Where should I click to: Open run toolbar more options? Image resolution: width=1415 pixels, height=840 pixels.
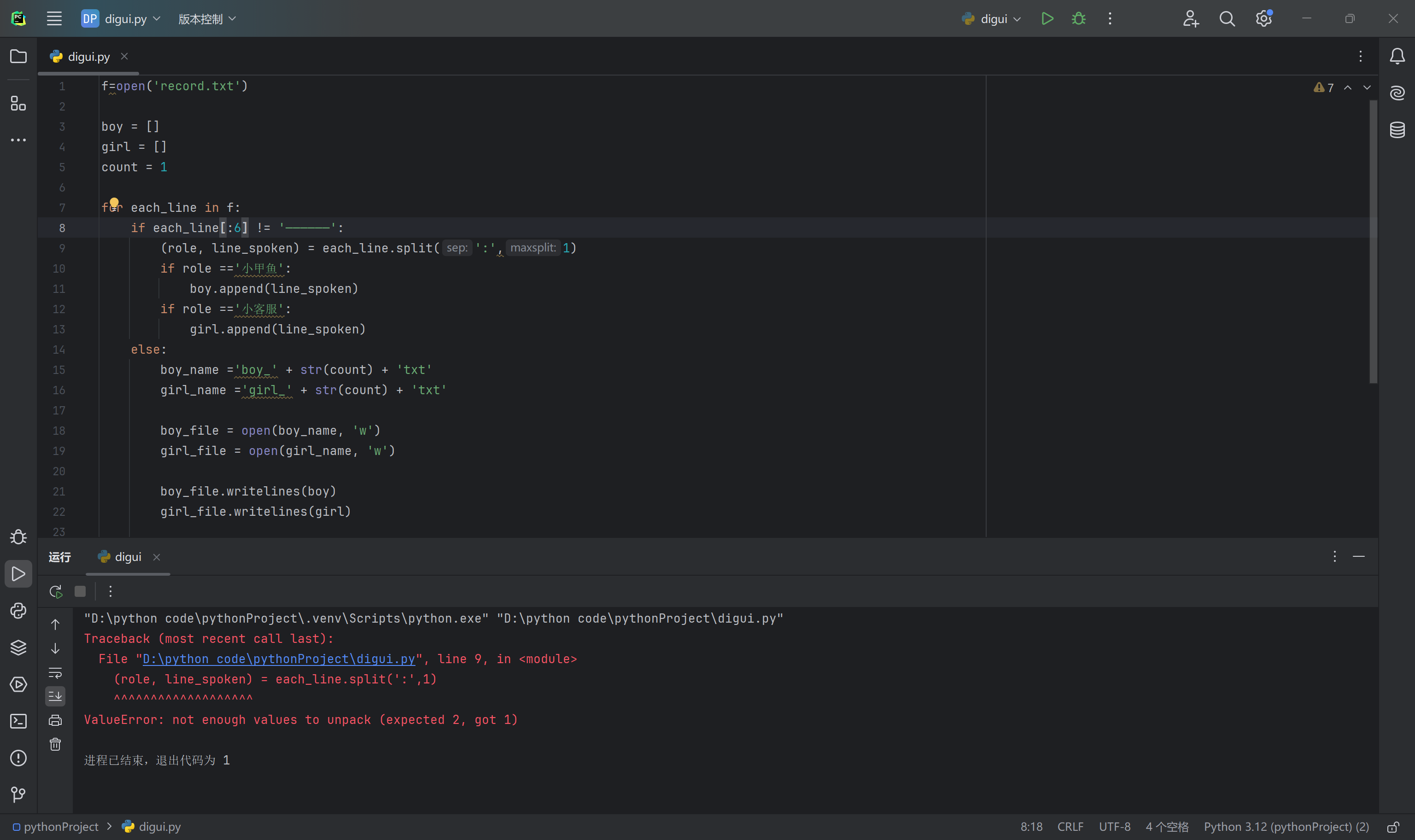click(x=111, y=591)
